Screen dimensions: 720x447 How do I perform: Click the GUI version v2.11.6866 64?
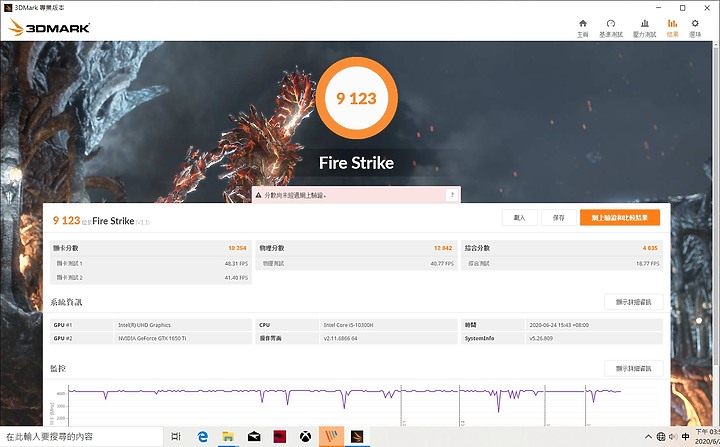pos(340,339)
